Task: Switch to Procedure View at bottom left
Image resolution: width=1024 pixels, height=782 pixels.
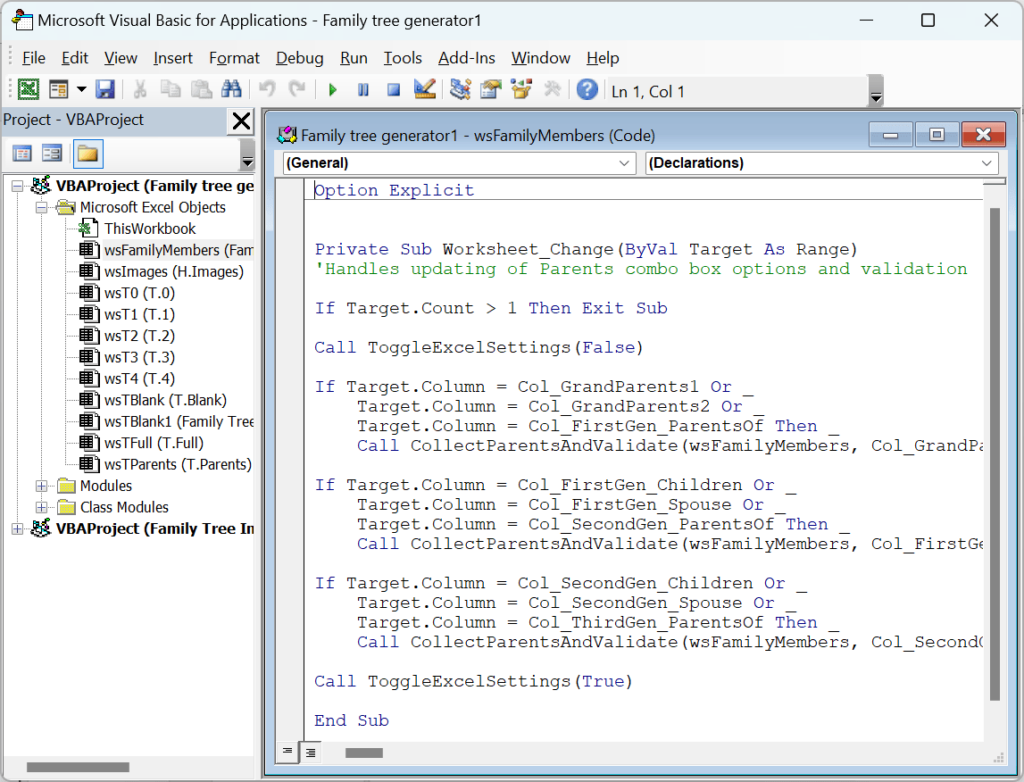Action: click(288, 752)
